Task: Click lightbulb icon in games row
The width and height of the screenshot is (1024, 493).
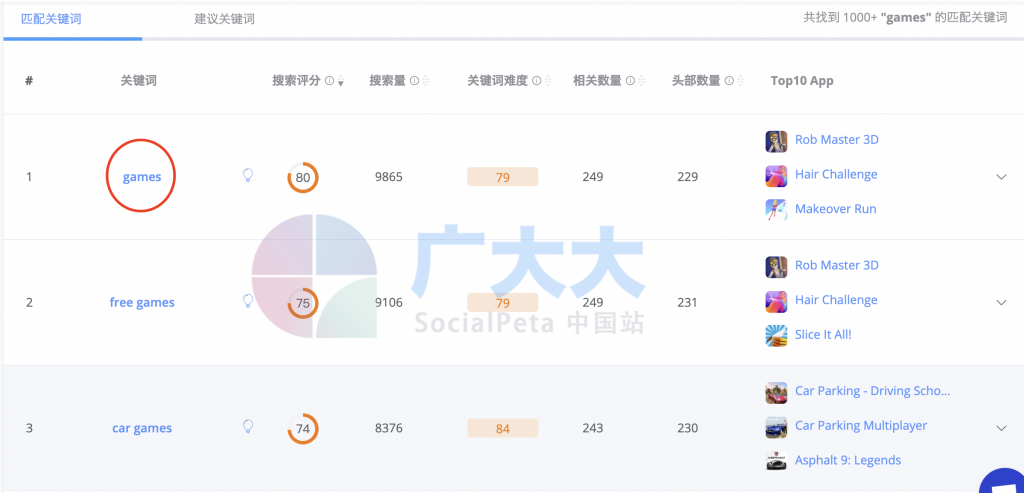Action: point(248,175)
